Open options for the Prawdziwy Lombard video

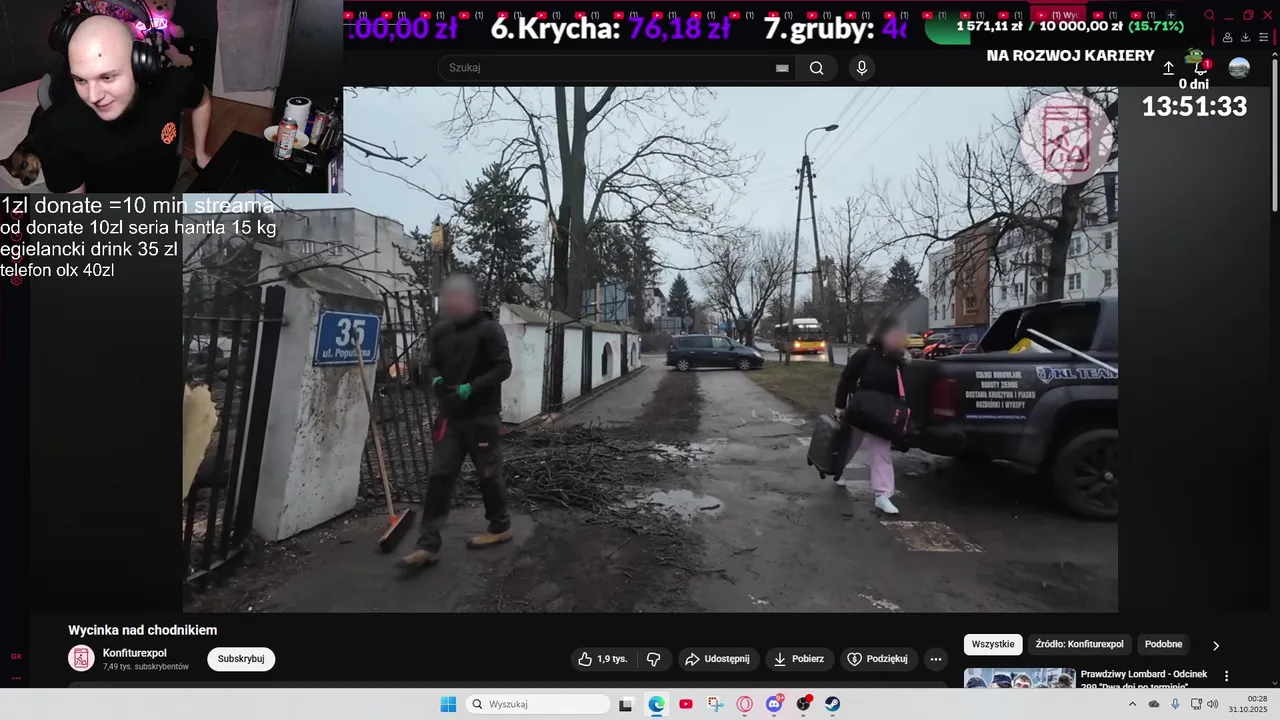point(1227,676)
